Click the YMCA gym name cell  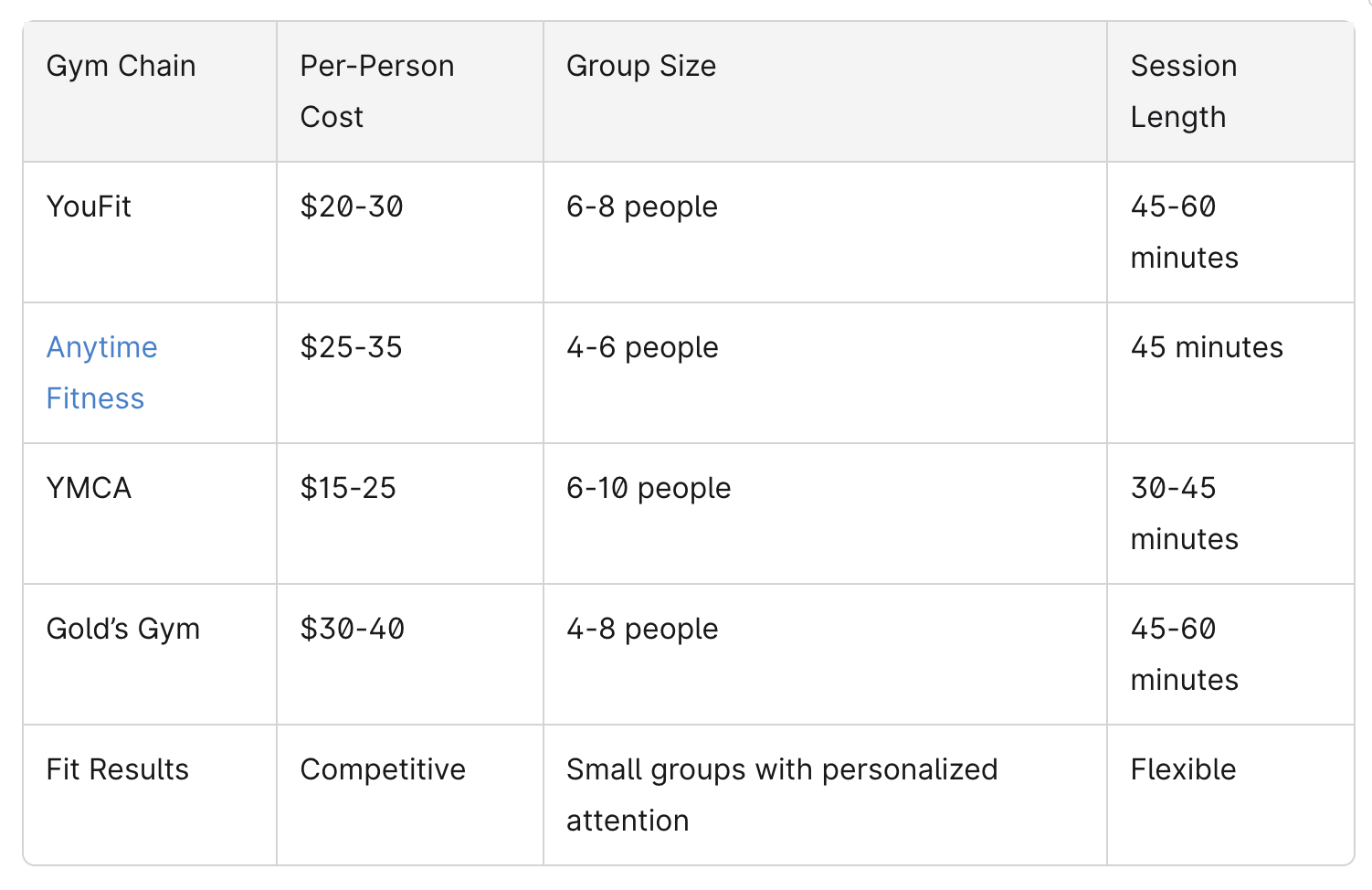coord(89,489)
